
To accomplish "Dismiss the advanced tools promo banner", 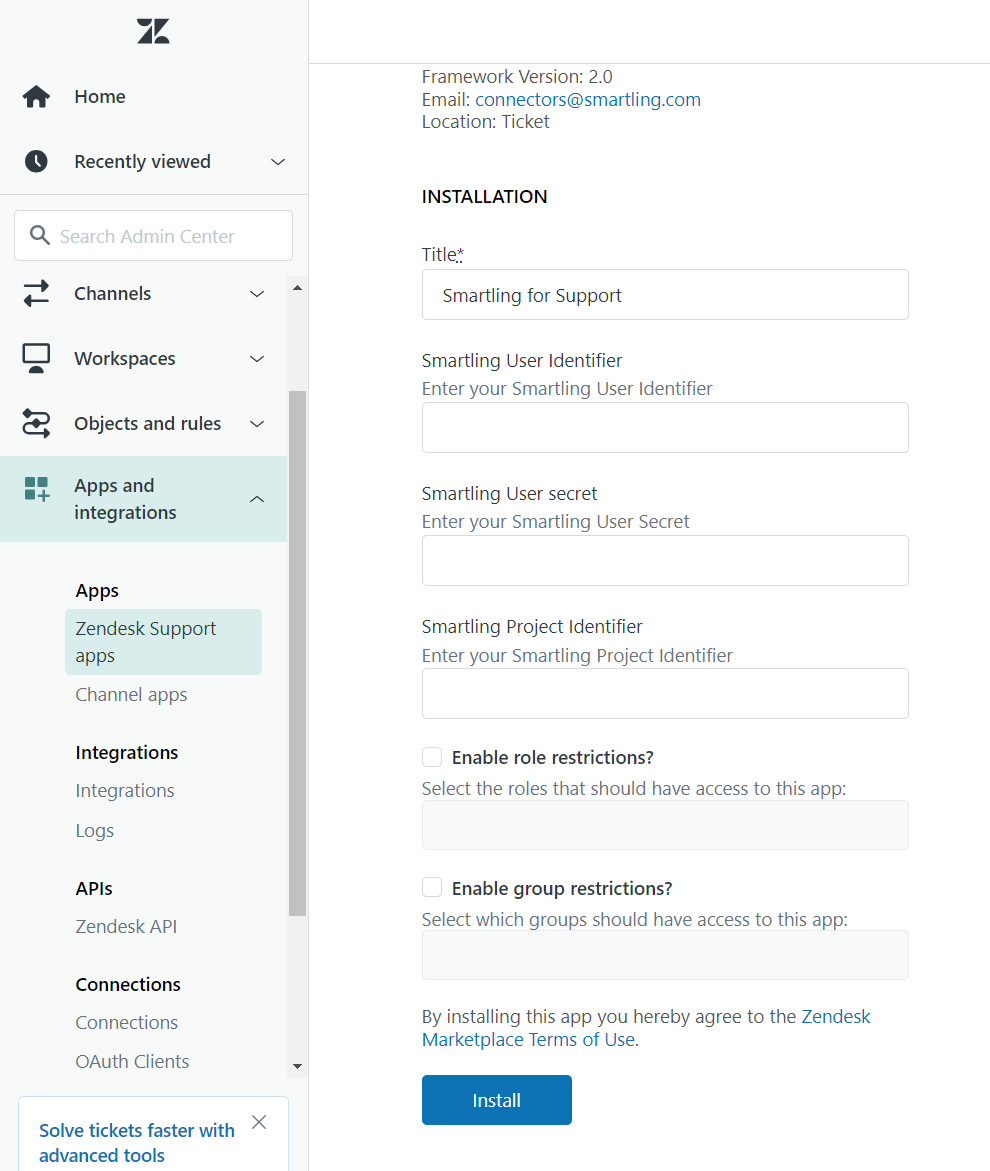I will click(259, 1122).
